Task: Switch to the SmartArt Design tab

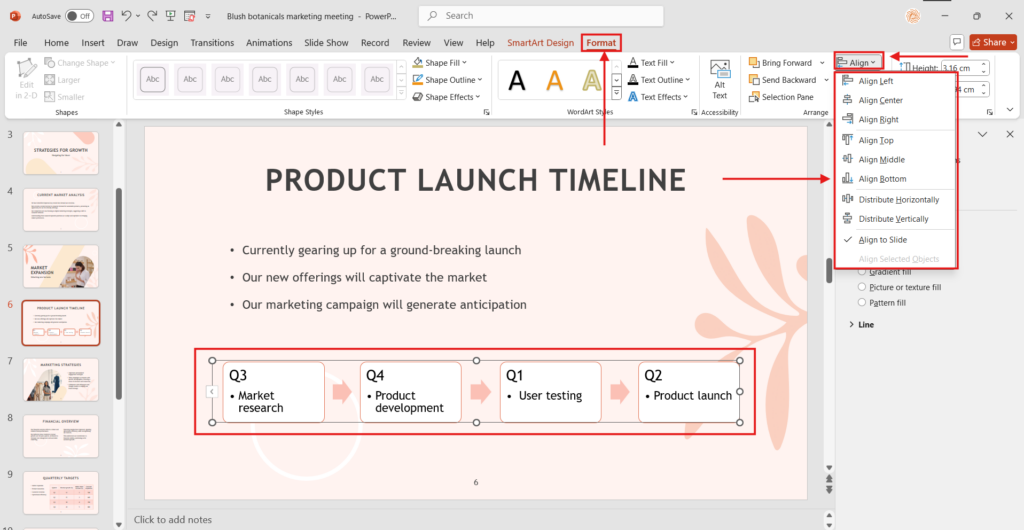Action: point(540,43)
